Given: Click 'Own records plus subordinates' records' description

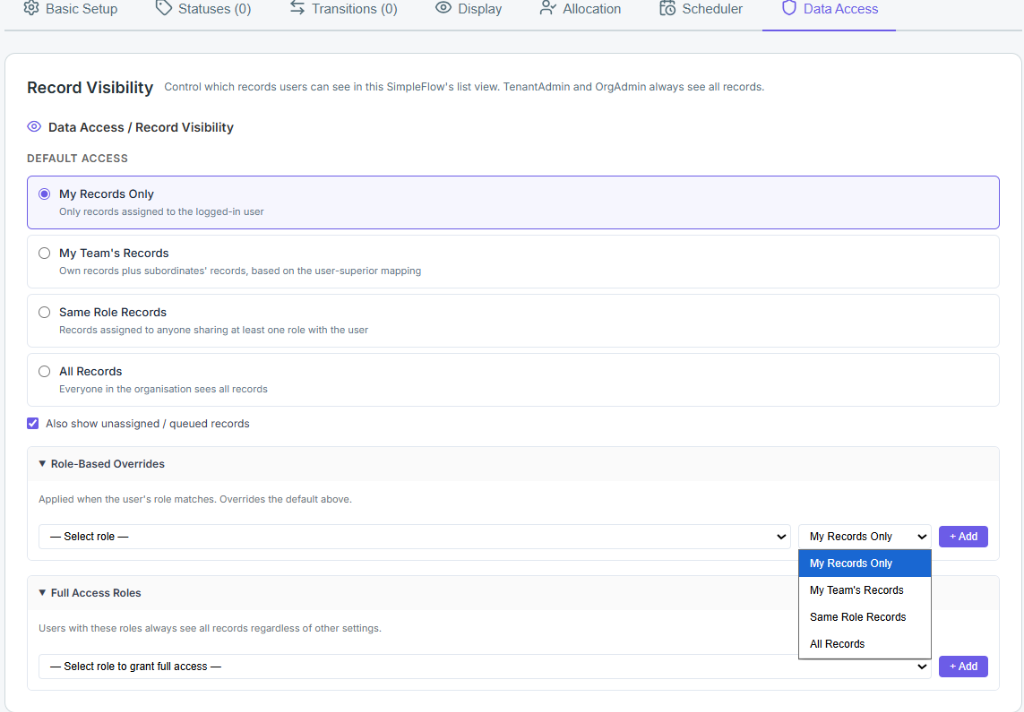Looking at the screenshot, I should 240,270.
